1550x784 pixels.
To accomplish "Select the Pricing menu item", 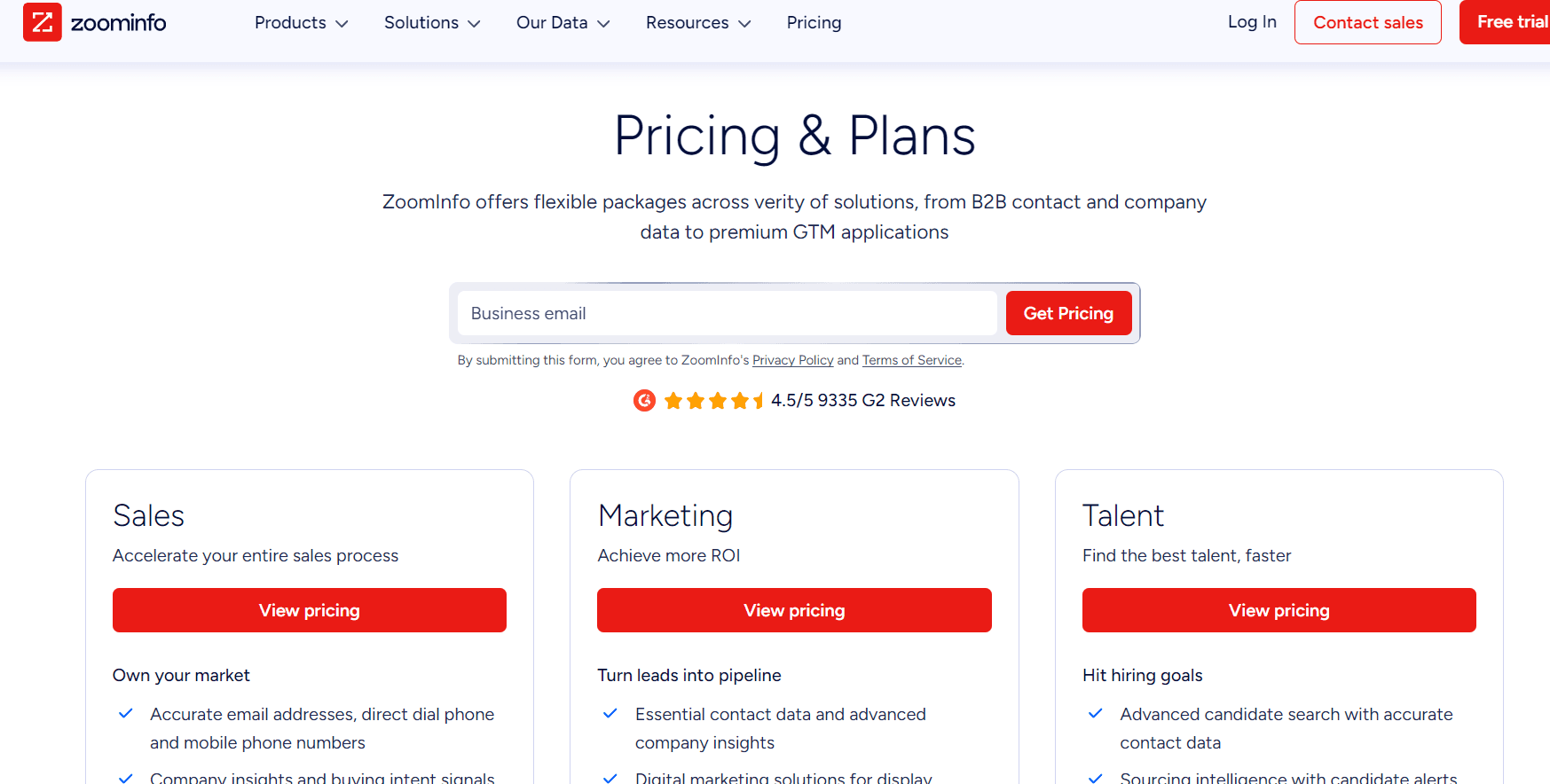I will (814, 22).
